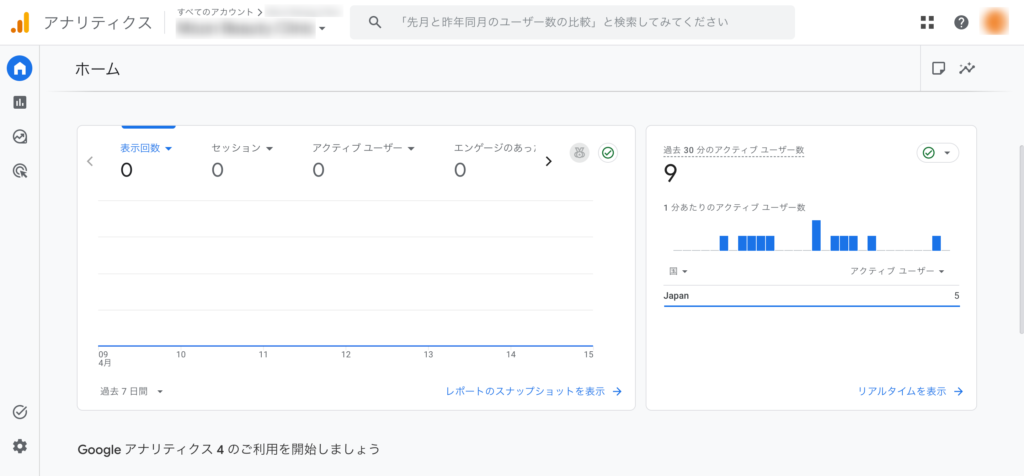This screenshot has height=476, width=1024.
Task: Open リアルタイムを表示 link
Action: [x=910, y=392]
